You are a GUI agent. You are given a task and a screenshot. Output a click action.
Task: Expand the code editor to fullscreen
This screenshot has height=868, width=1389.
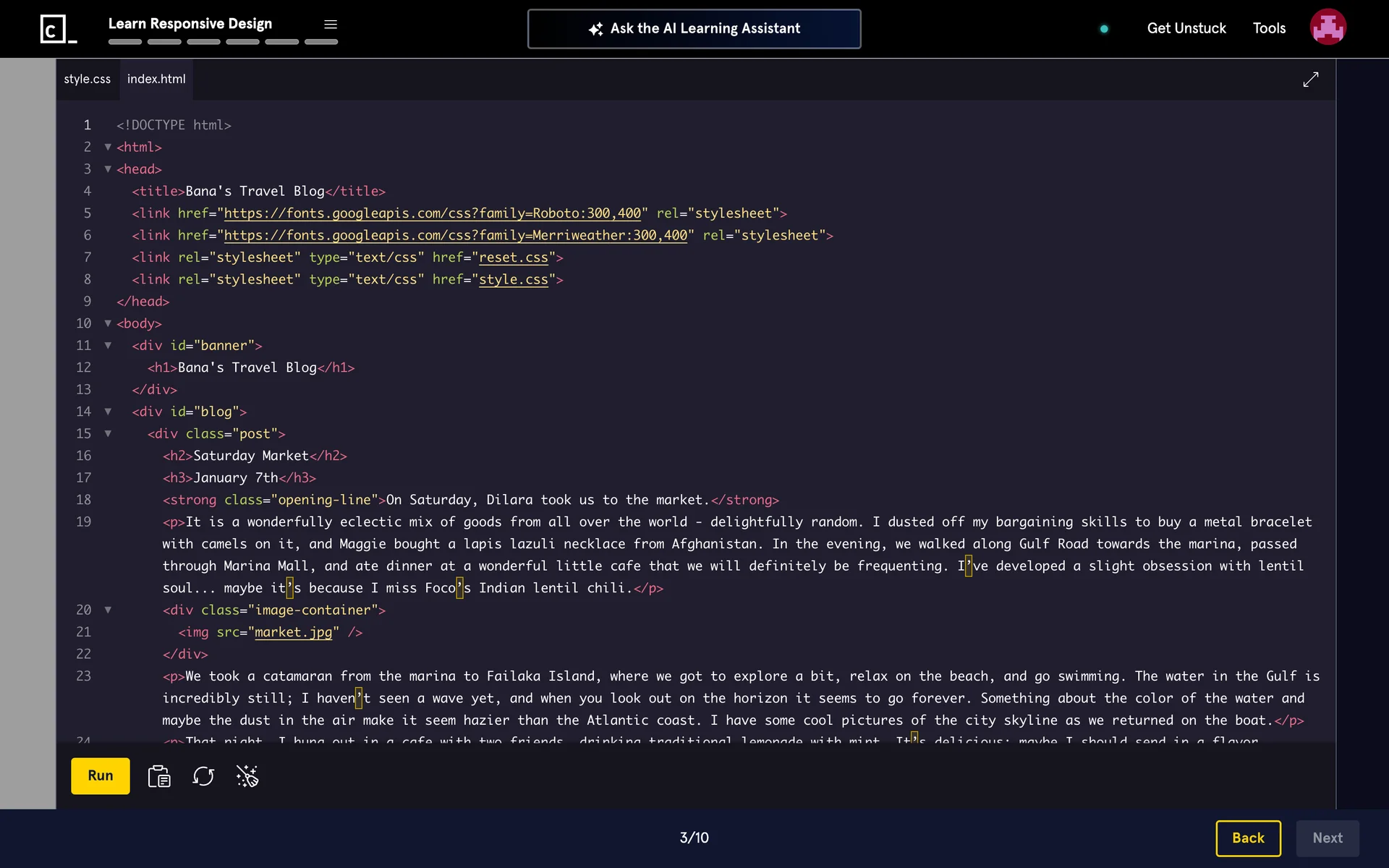tap(1310, 80)
